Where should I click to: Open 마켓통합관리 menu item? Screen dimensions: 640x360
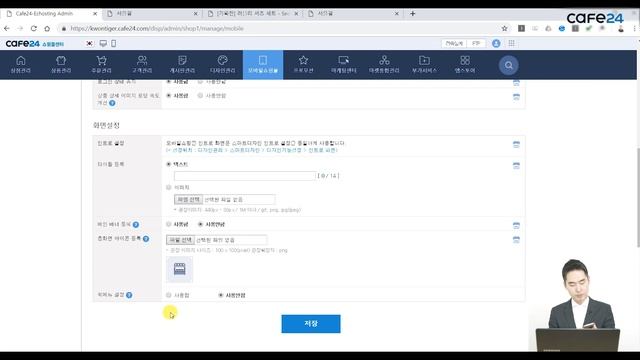pos(384,65)
